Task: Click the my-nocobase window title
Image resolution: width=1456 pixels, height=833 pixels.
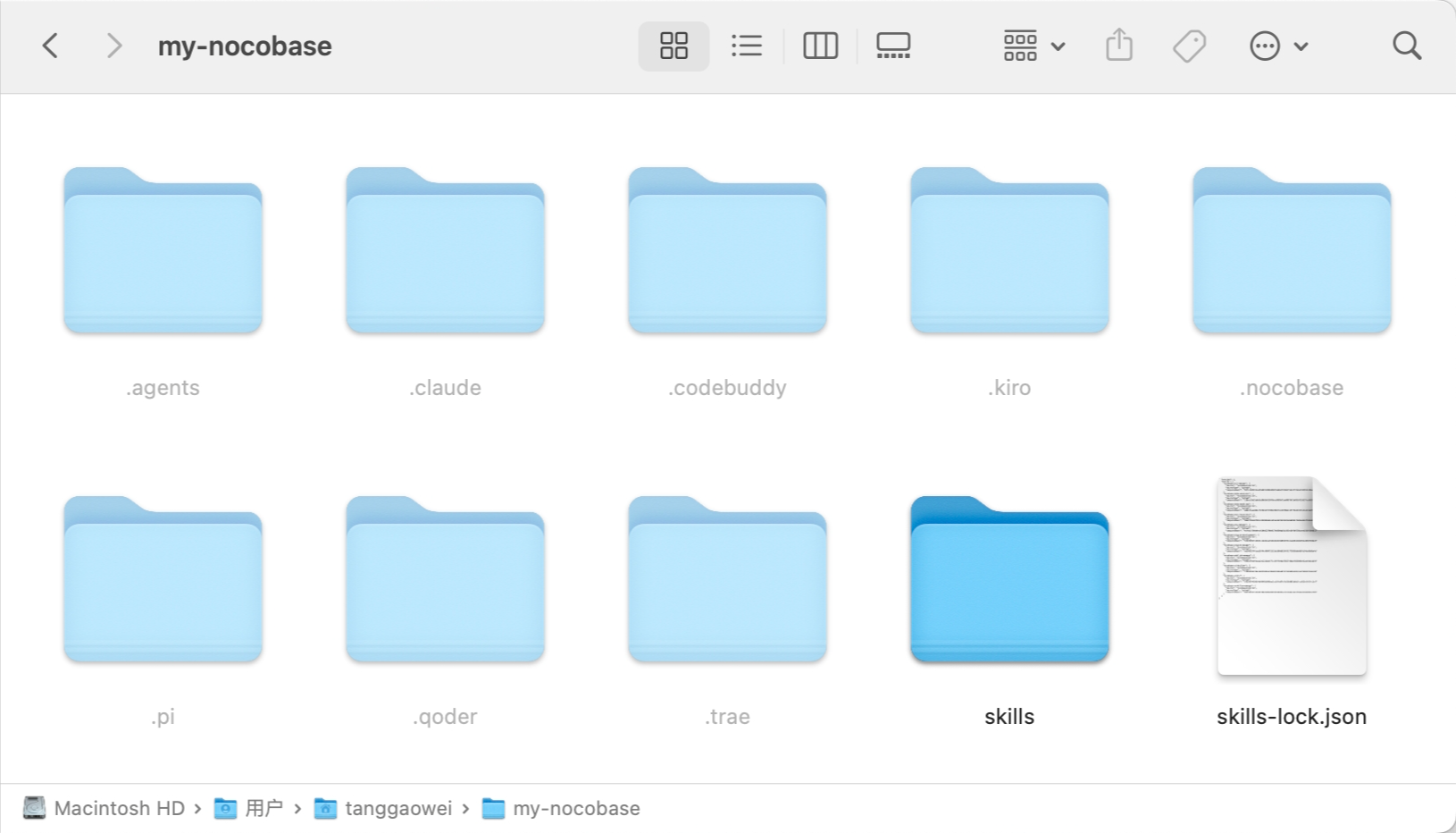Action: (x=245, y=46)
